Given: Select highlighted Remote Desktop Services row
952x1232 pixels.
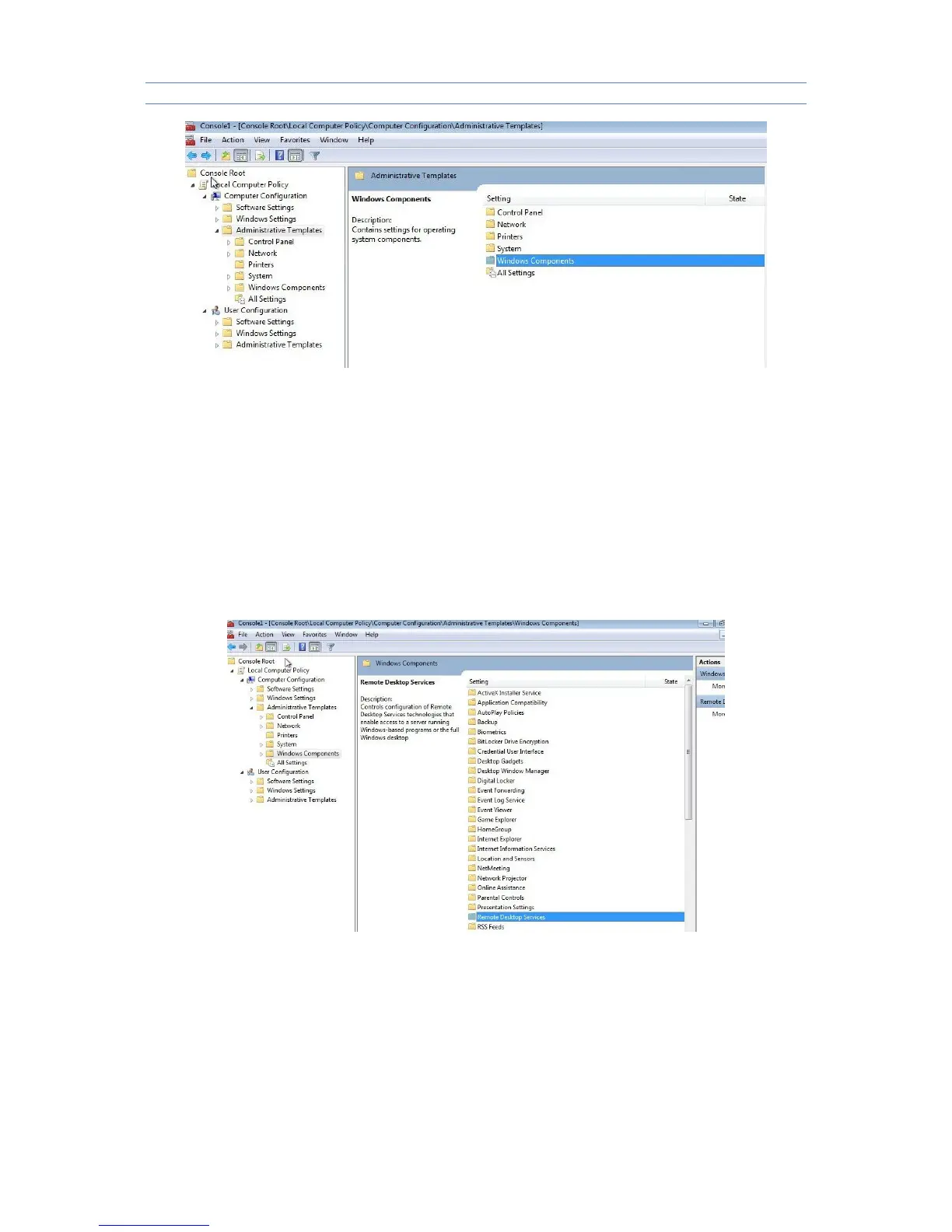Looking at the screenshot, I should (x=576, y=917).
